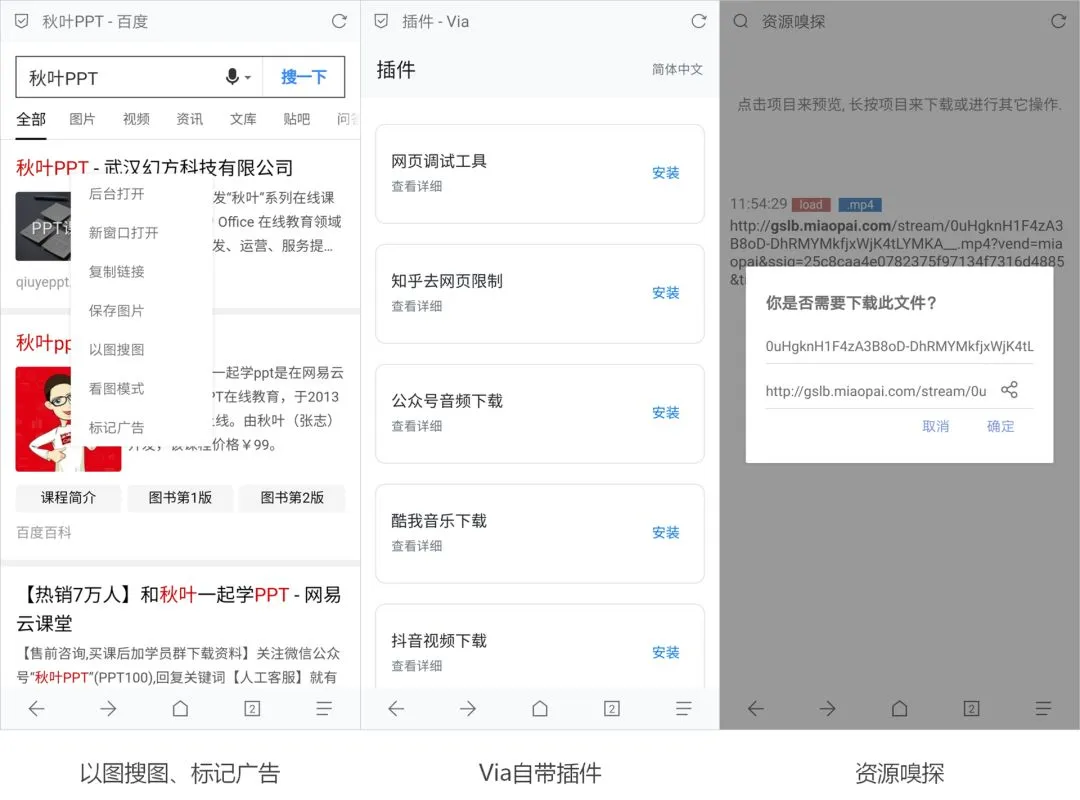Select 复制链接 in context menu
The image size is (1080, 800).
pos(116,271)
